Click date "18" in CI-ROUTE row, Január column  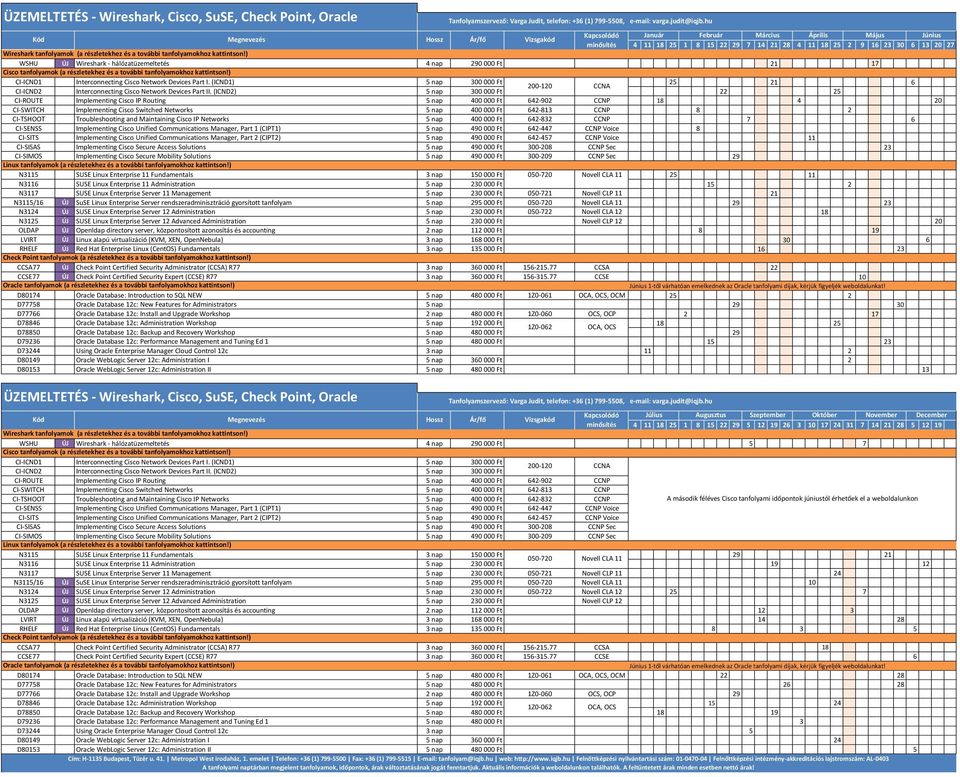[660, 100]
